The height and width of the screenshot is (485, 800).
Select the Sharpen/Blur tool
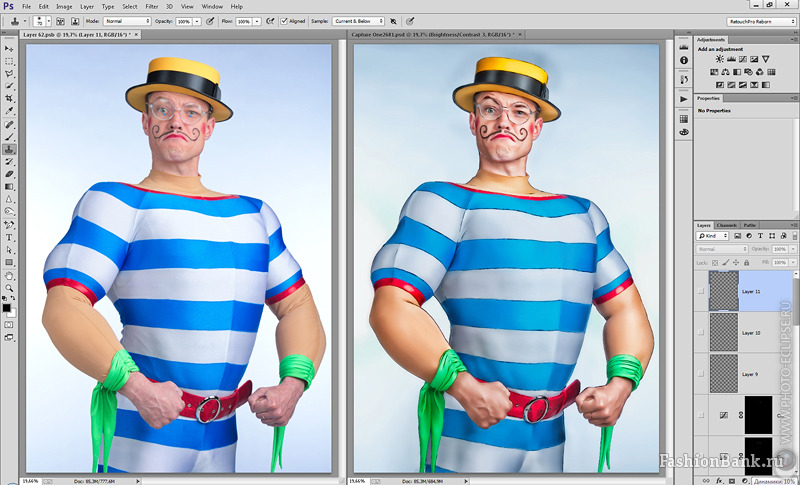click(x=9, y=199)
